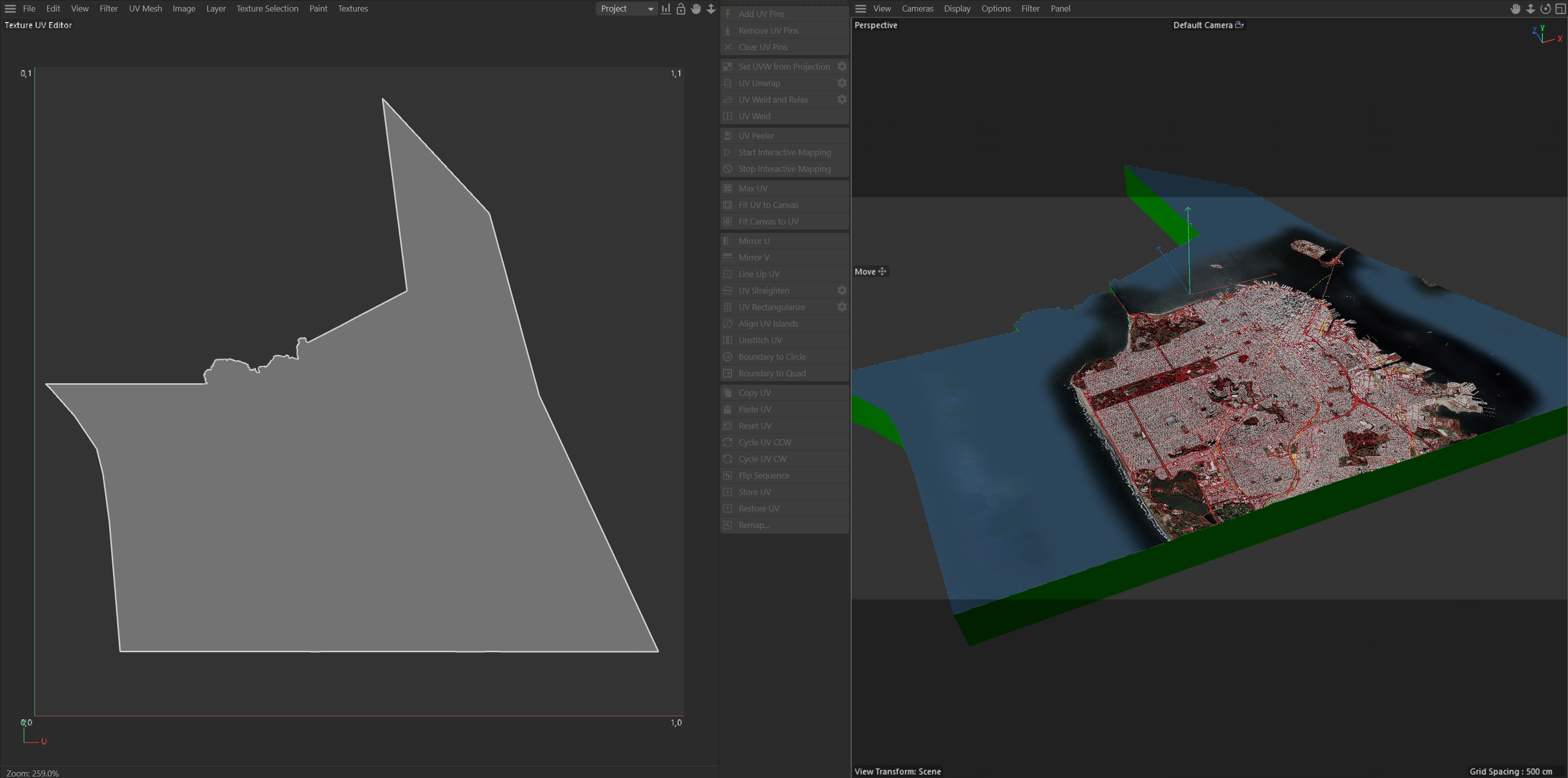
Task: Click the Boundary to Quad command
Action: point(771,373)
